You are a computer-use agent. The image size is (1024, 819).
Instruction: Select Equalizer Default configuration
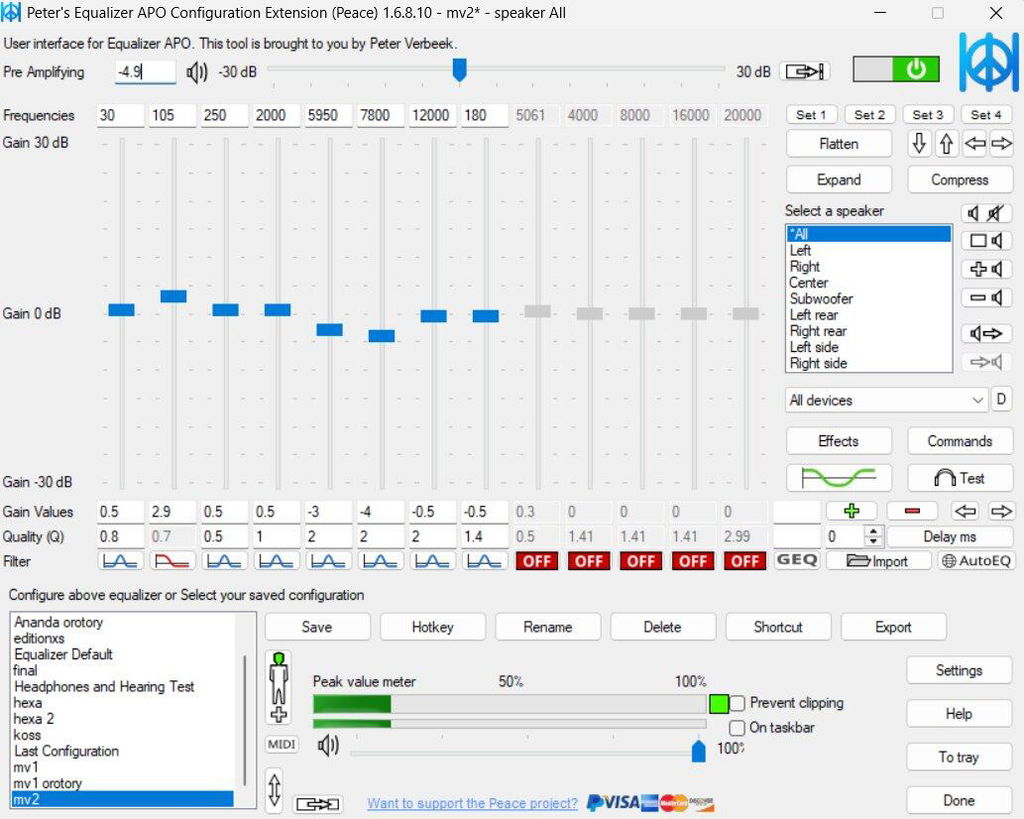[x=63, y=654]
